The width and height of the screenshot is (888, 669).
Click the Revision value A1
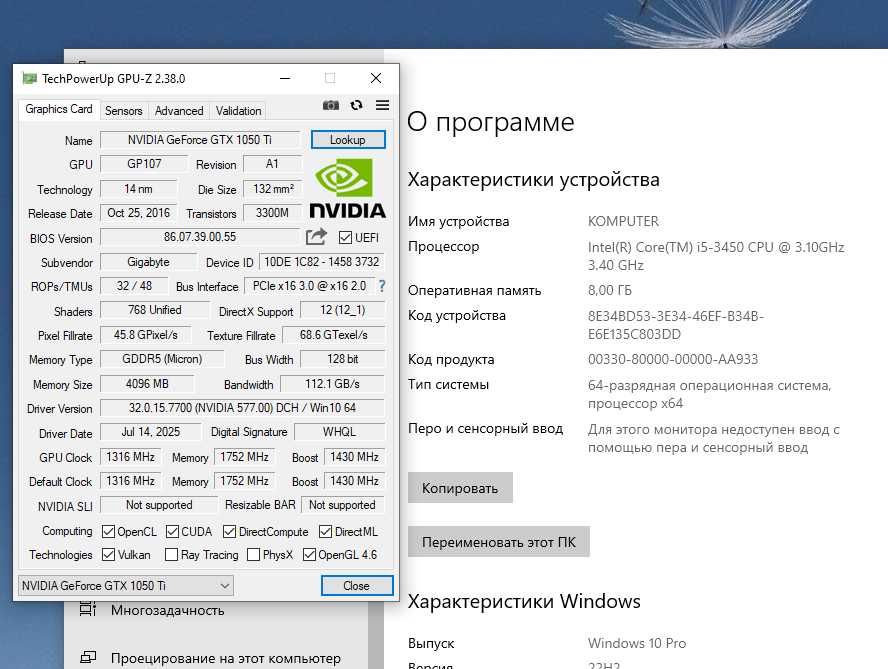point(272,164)
